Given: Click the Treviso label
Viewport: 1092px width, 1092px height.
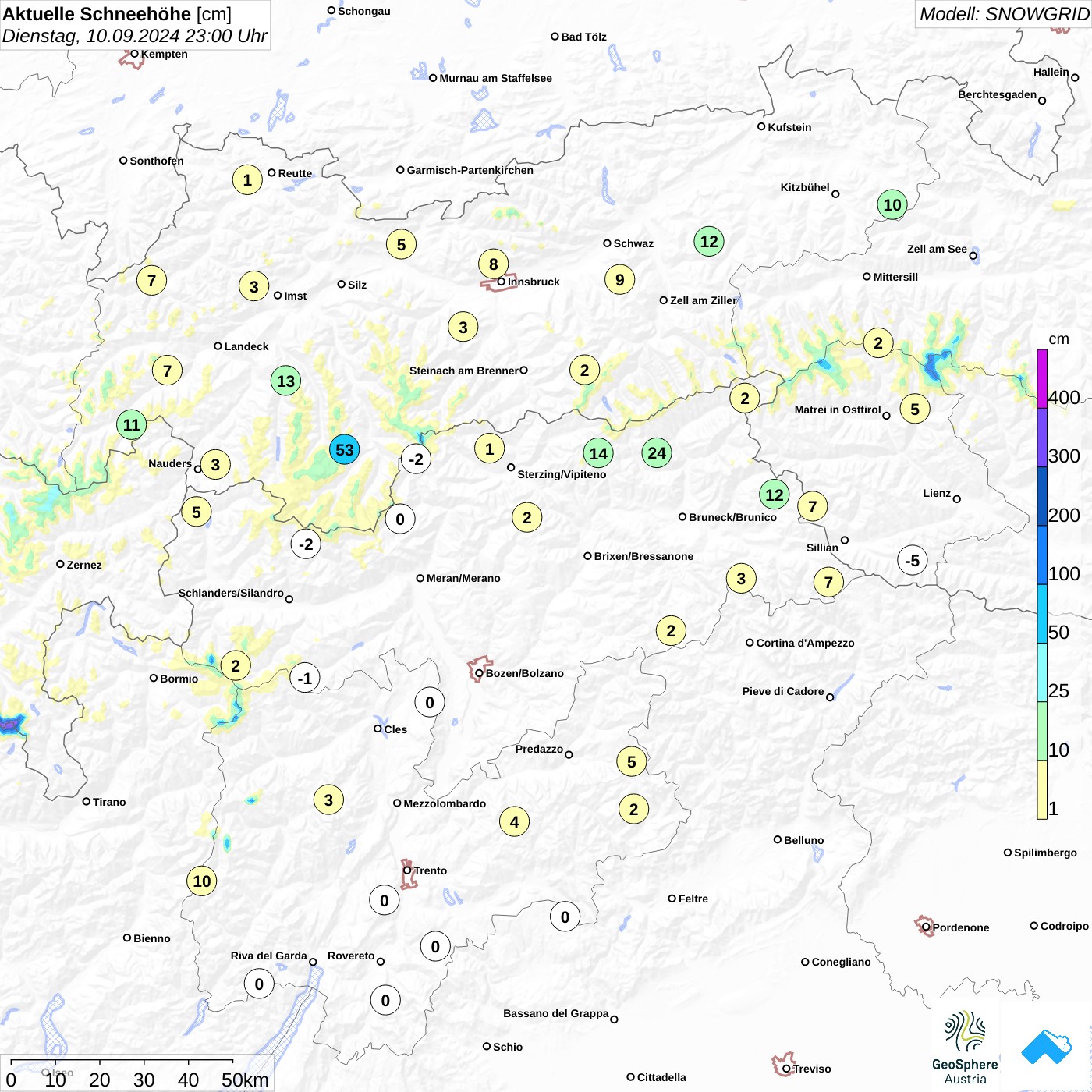Looking at the screenshot, I should [x=811, y=1069].
